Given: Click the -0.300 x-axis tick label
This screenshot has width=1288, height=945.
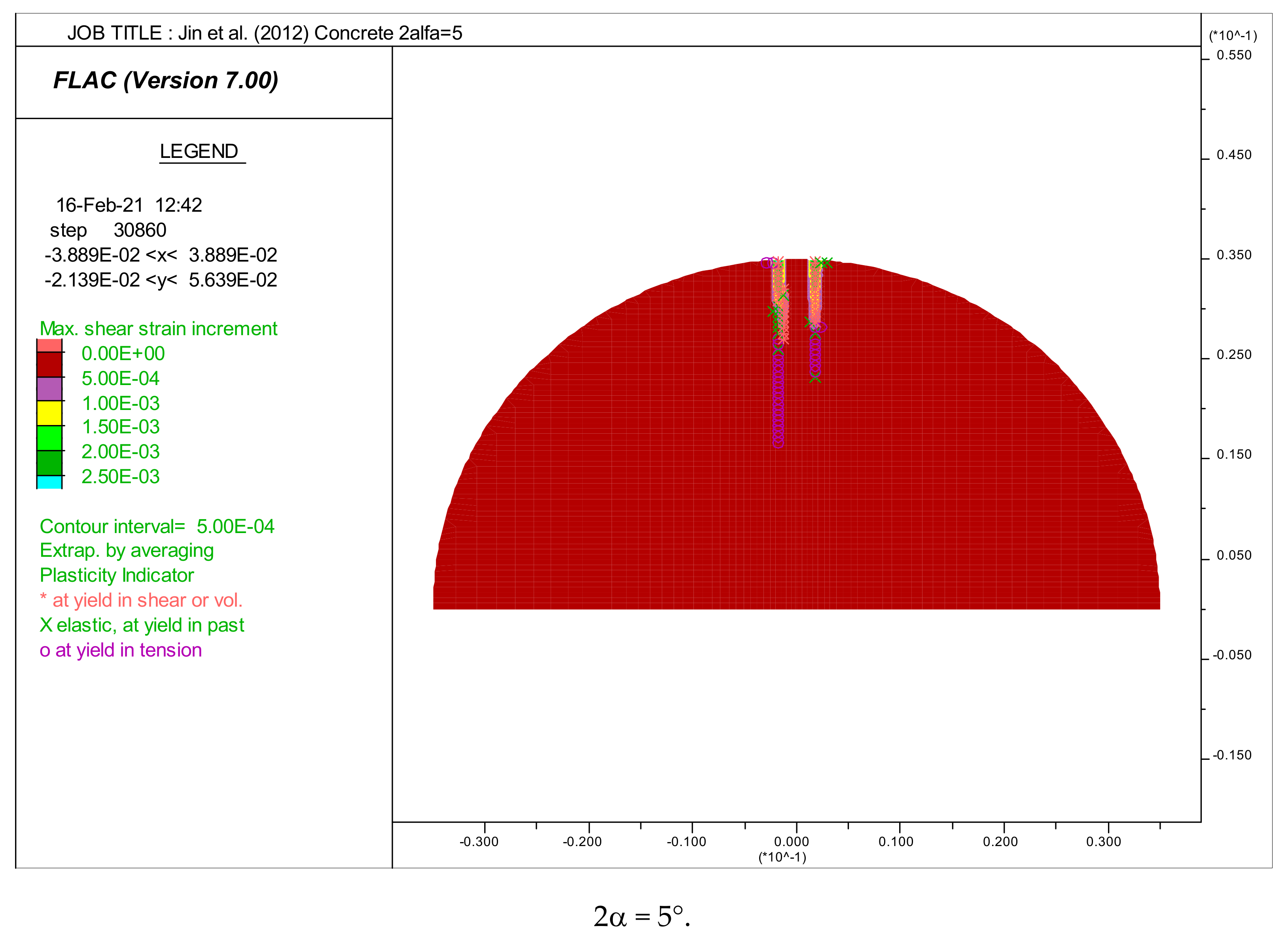Looking at the screenshot, I should click(x=479, y=841).
